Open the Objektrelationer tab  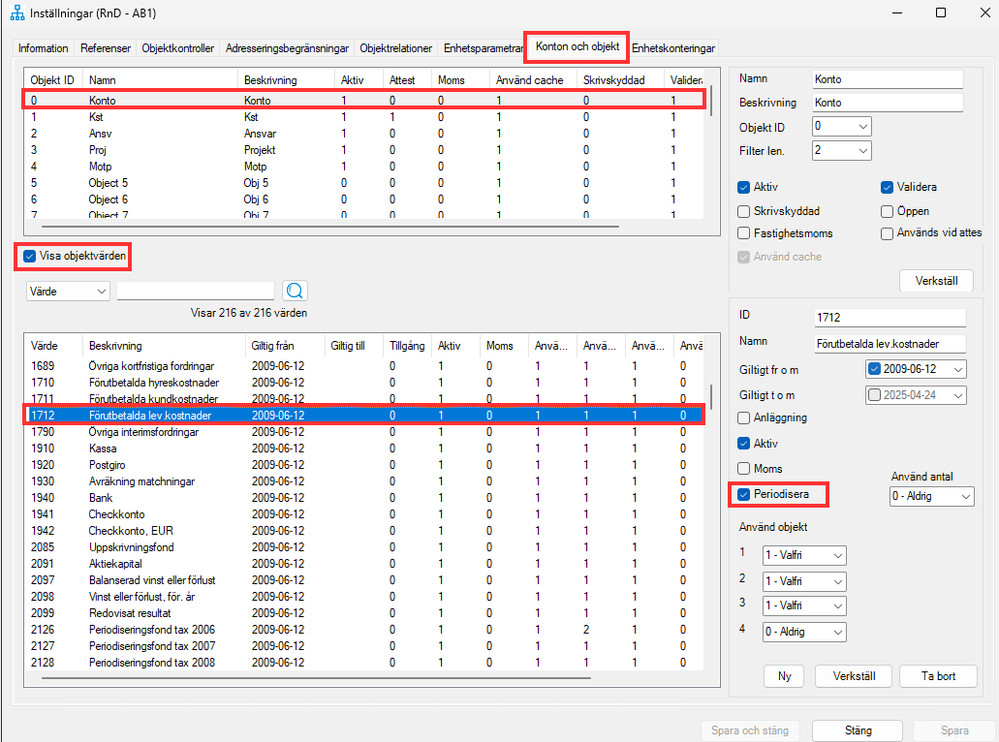tap(396, 48)
